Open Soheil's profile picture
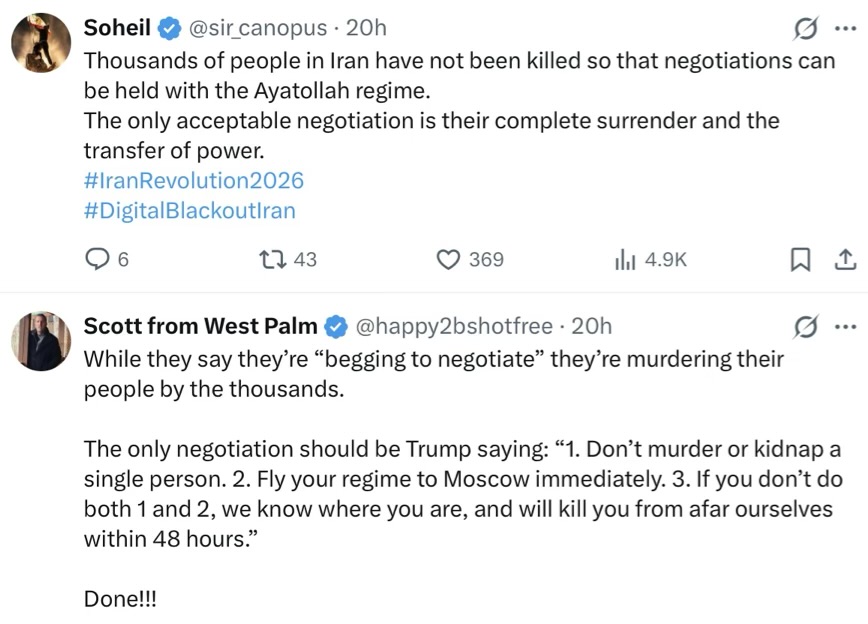 41,43
